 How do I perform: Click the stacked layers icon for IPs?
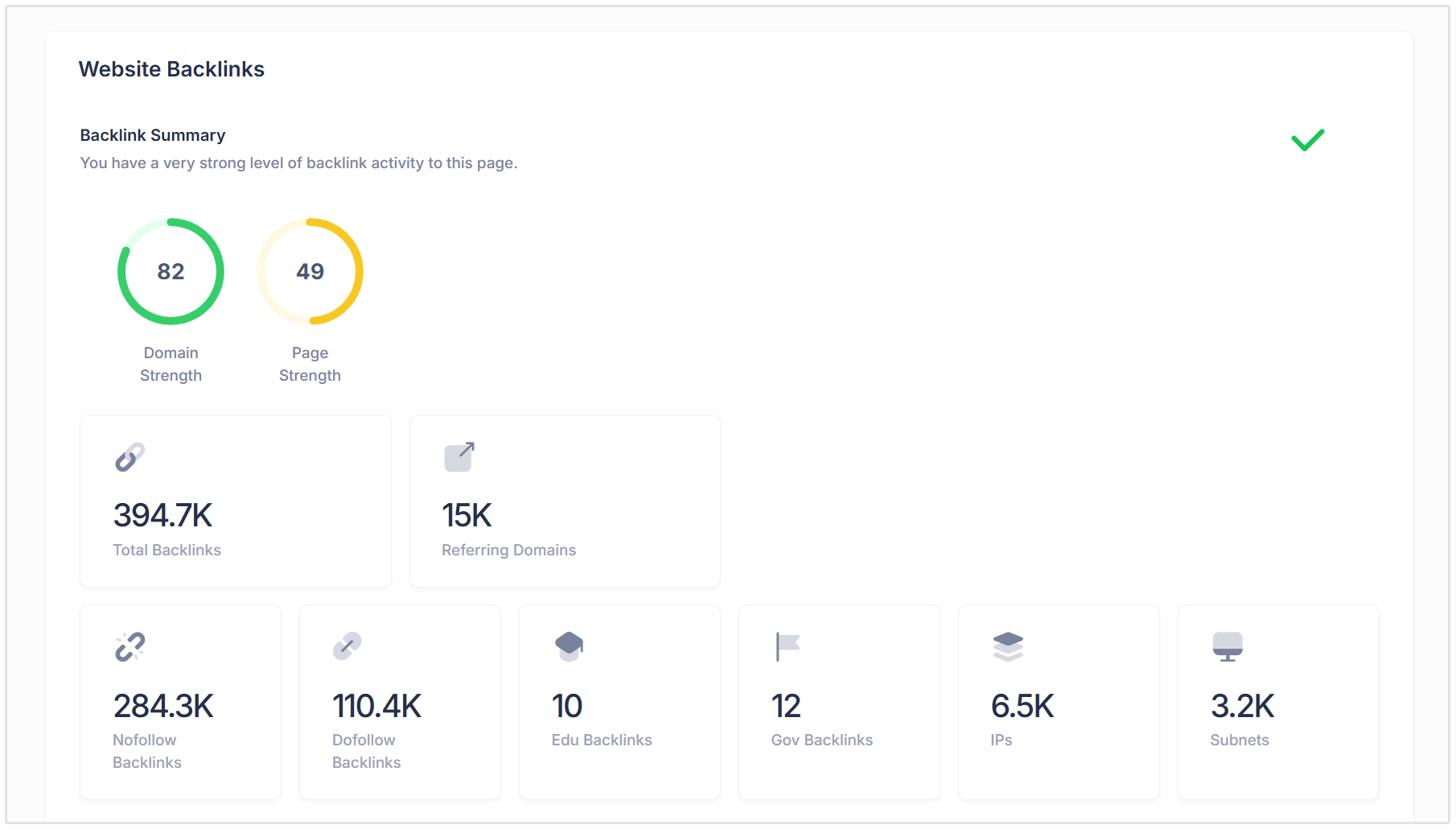pyautogui.click(x=1008, y=646)
